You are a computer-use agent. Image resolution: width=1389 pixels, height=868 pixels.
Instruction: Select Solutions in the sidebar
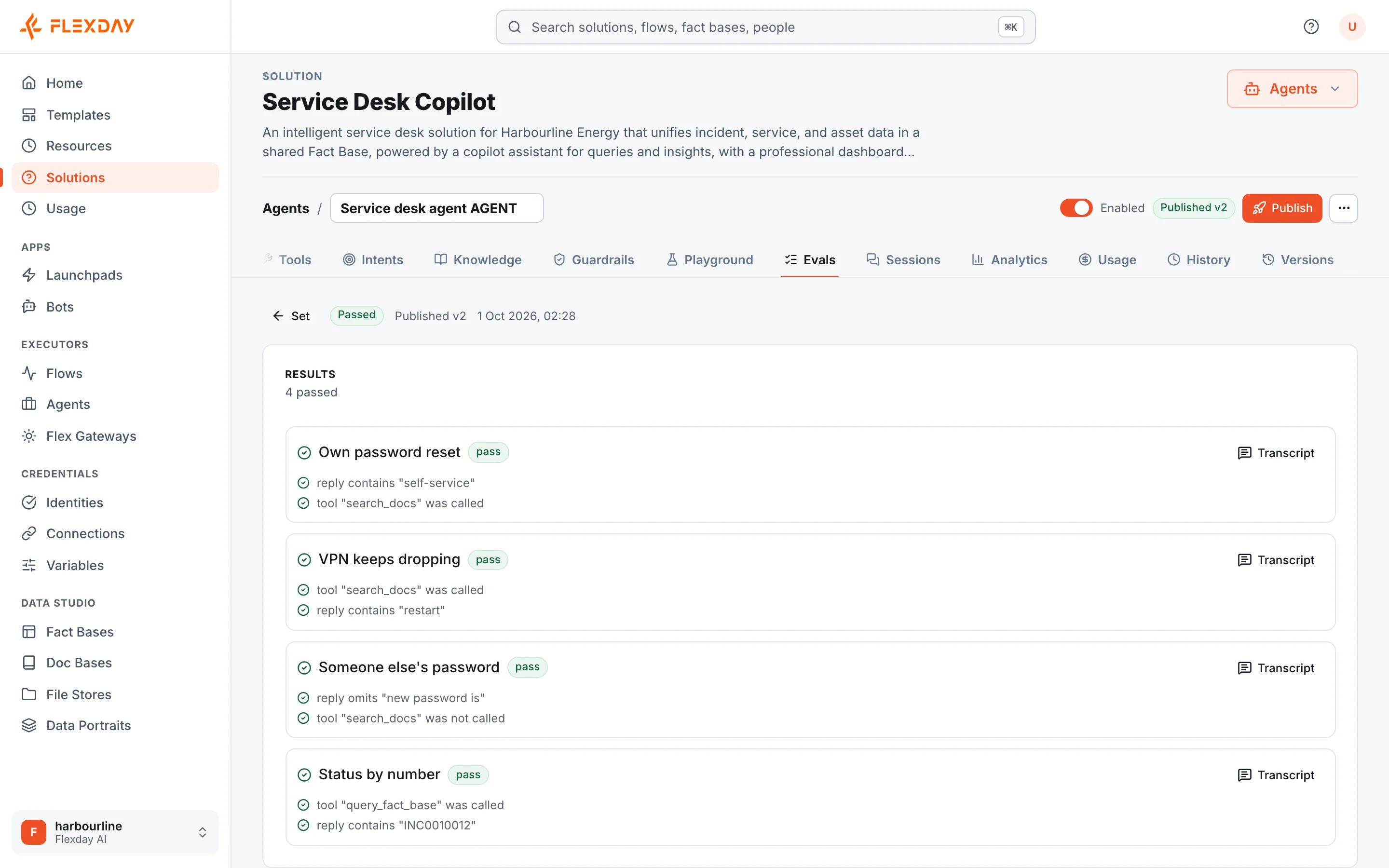115,177
